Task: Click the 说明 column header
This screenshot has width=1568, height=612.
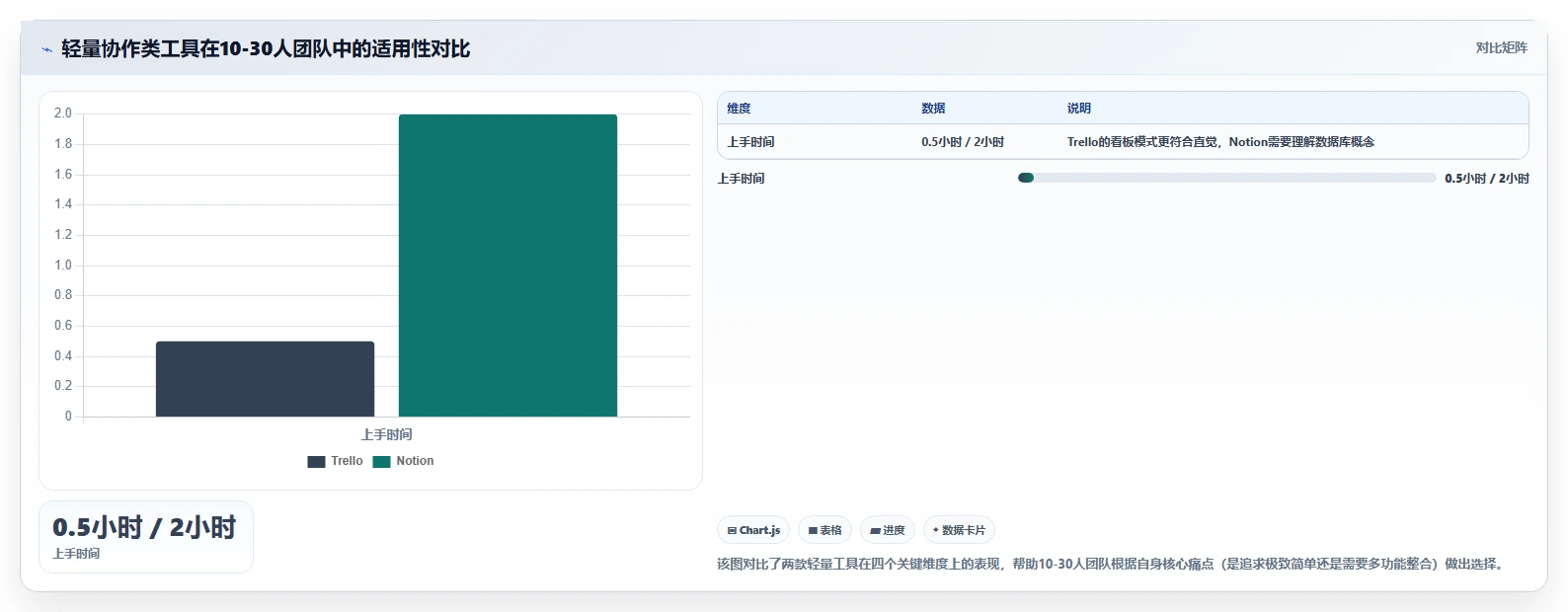Action: (1079, 109)
